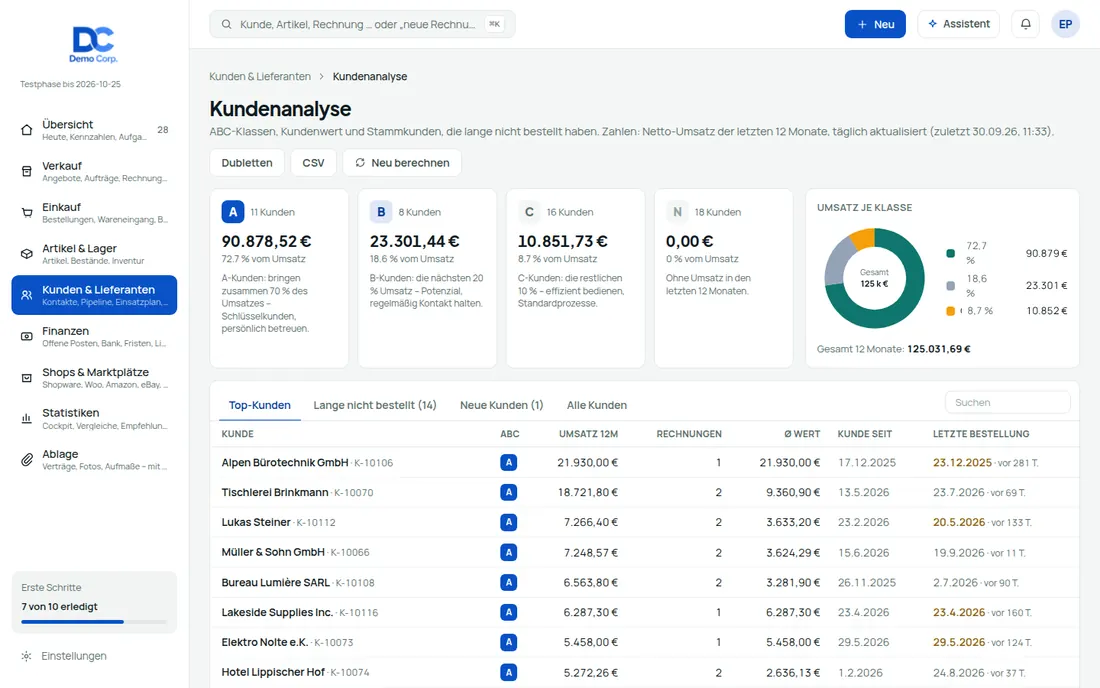Click the Neu button
Image resolution: width=1100 pixels, height=688 pixels.
point(875,24)
